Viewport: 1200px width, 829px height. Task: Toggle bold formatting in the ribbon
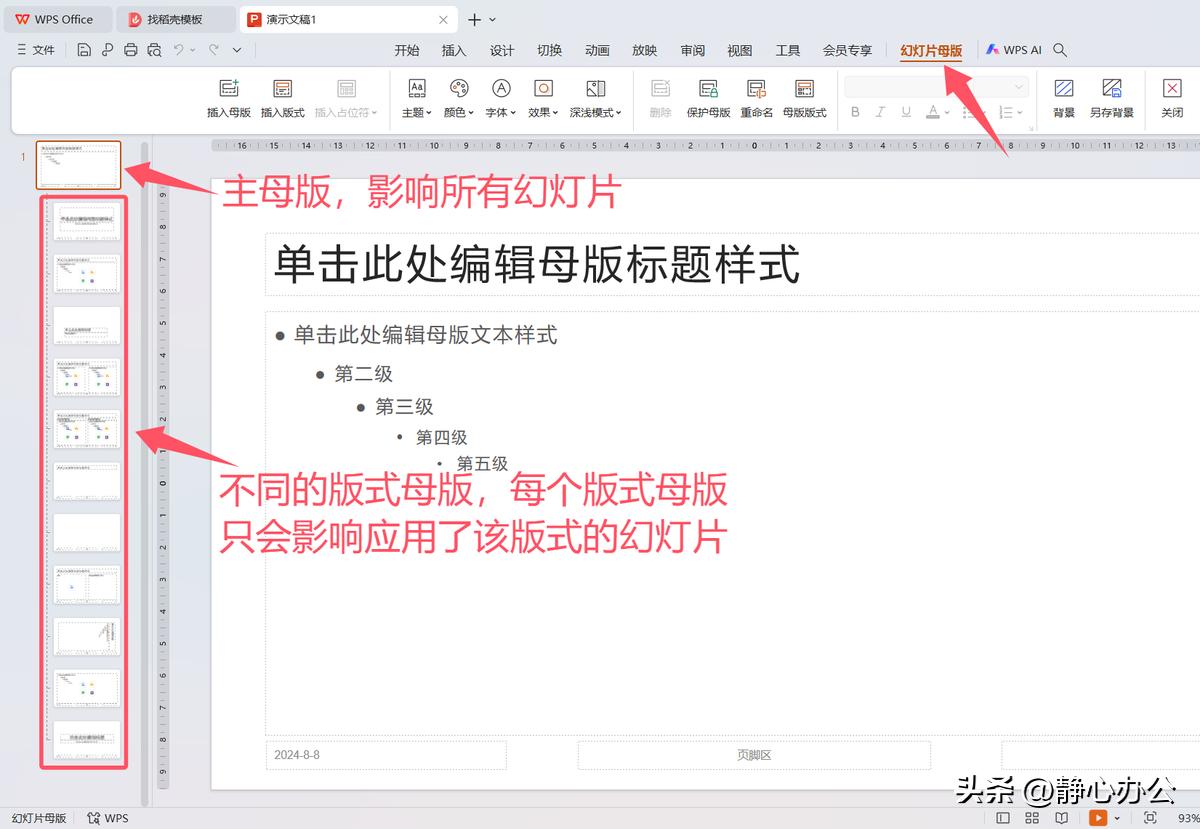coord(856,112)
